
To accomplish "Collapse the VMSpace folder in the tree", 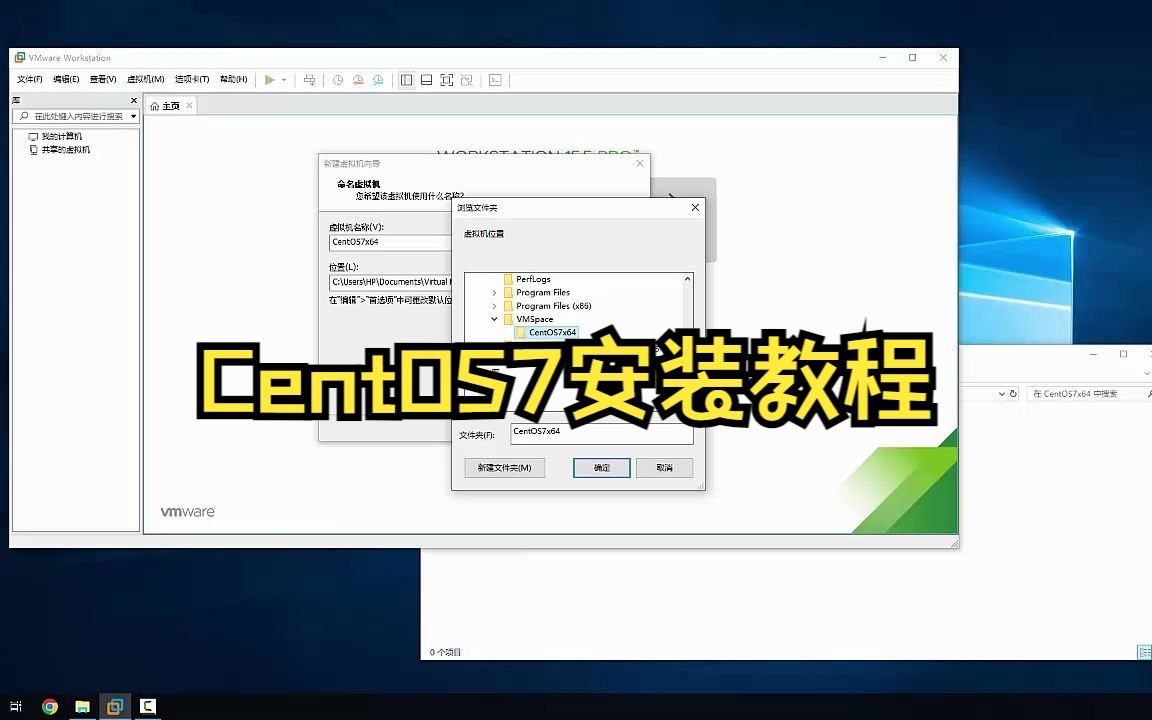I will pyautogui.click(x=494, y=318).
